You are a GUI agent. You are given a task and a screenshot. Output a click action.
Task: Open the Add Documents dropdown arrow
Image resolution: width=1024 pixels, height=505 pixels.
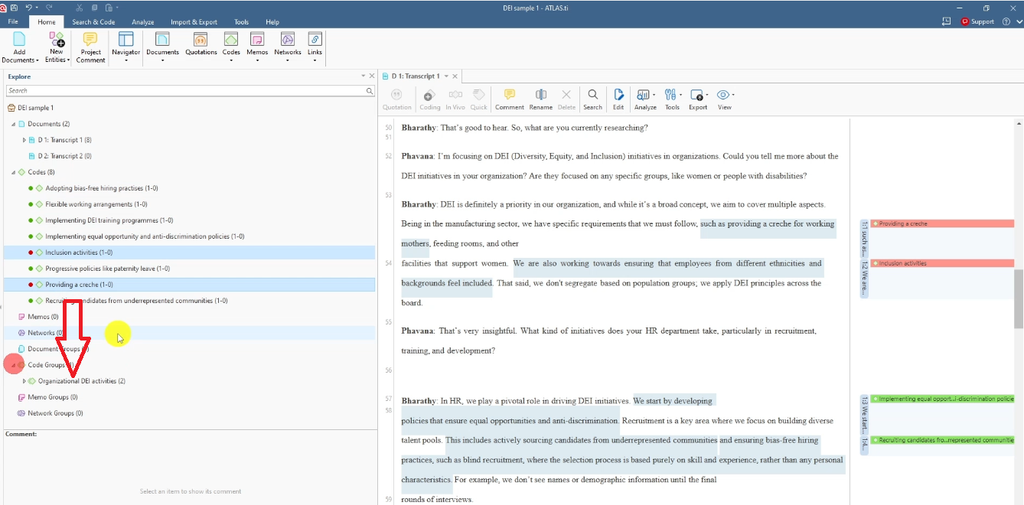(x=37, y=60)
